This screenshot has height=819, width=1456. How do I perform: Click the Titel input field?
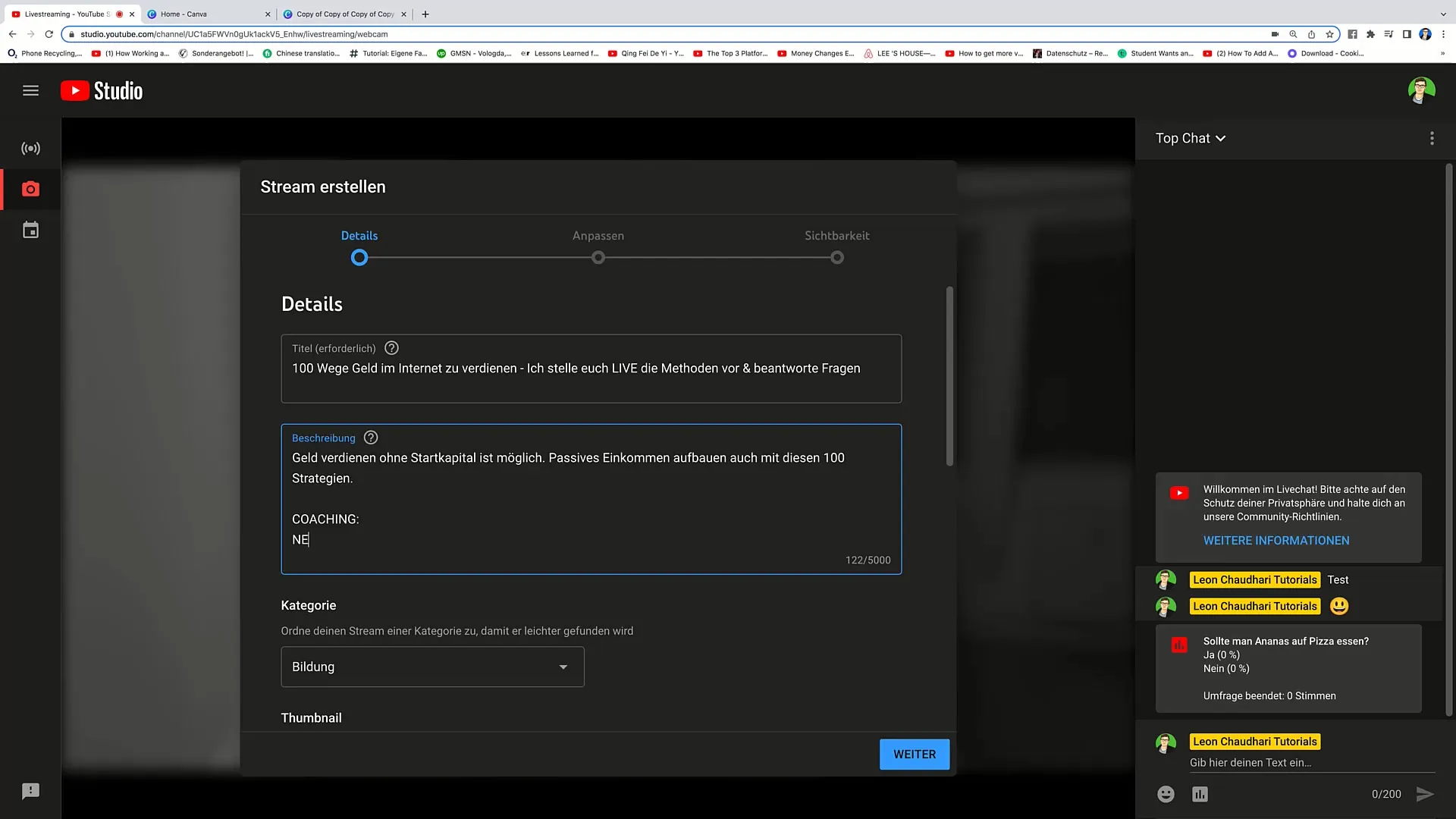point(590,368)
